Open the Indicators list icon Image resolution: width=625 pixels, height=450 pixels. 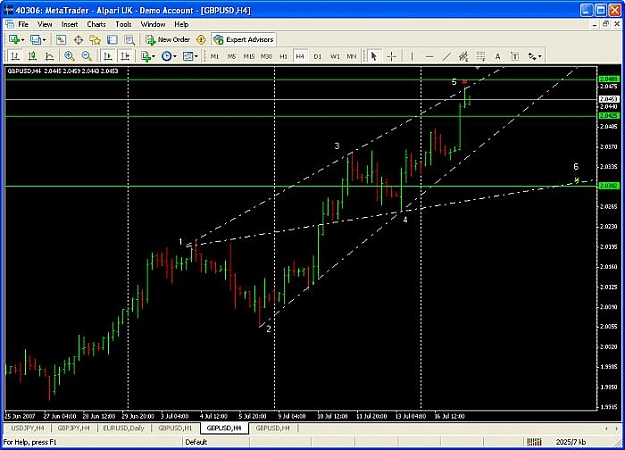(x=146, y=56)
